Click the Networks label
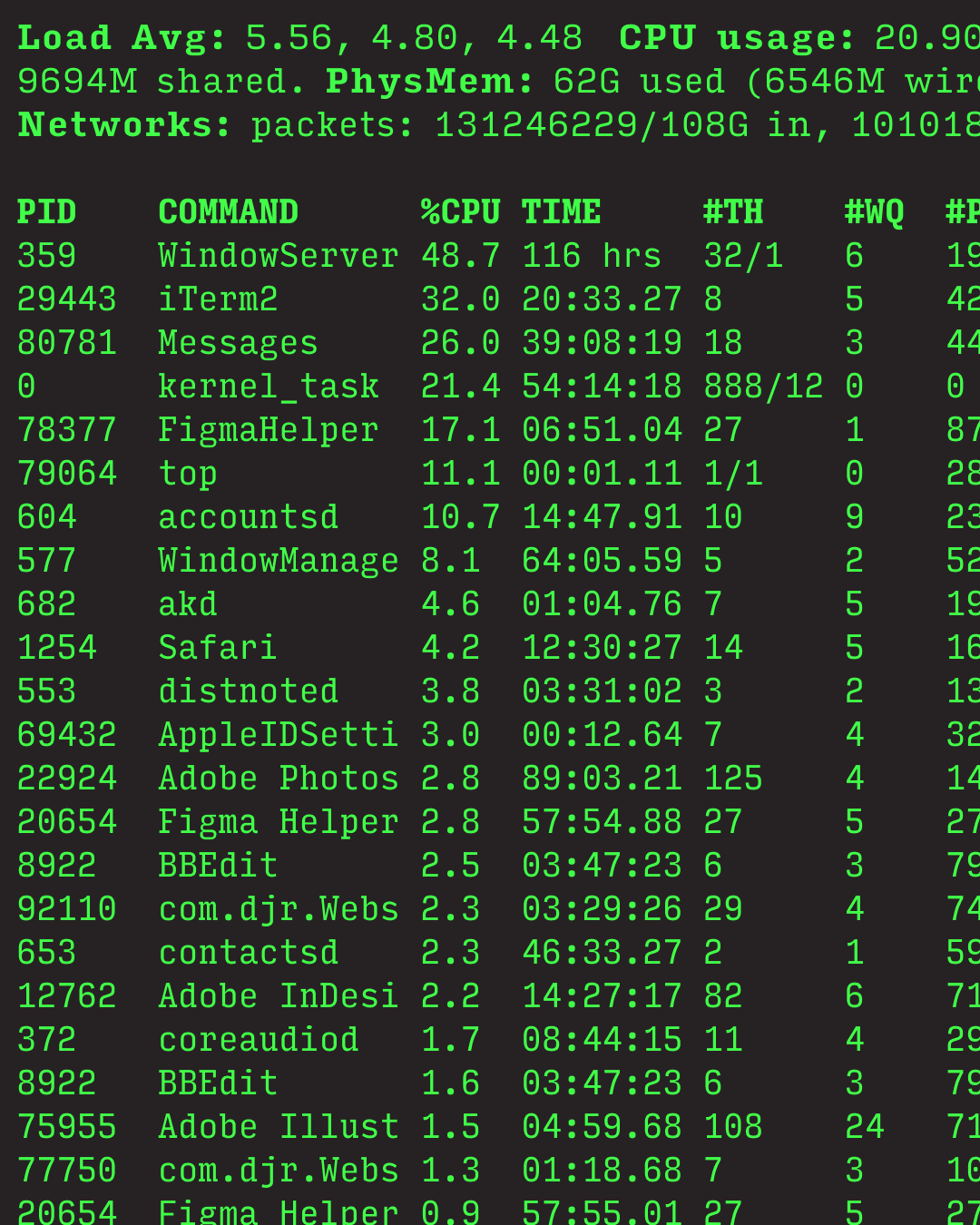980x1225 pixels. pyautogui.click(x=124, y=125)
